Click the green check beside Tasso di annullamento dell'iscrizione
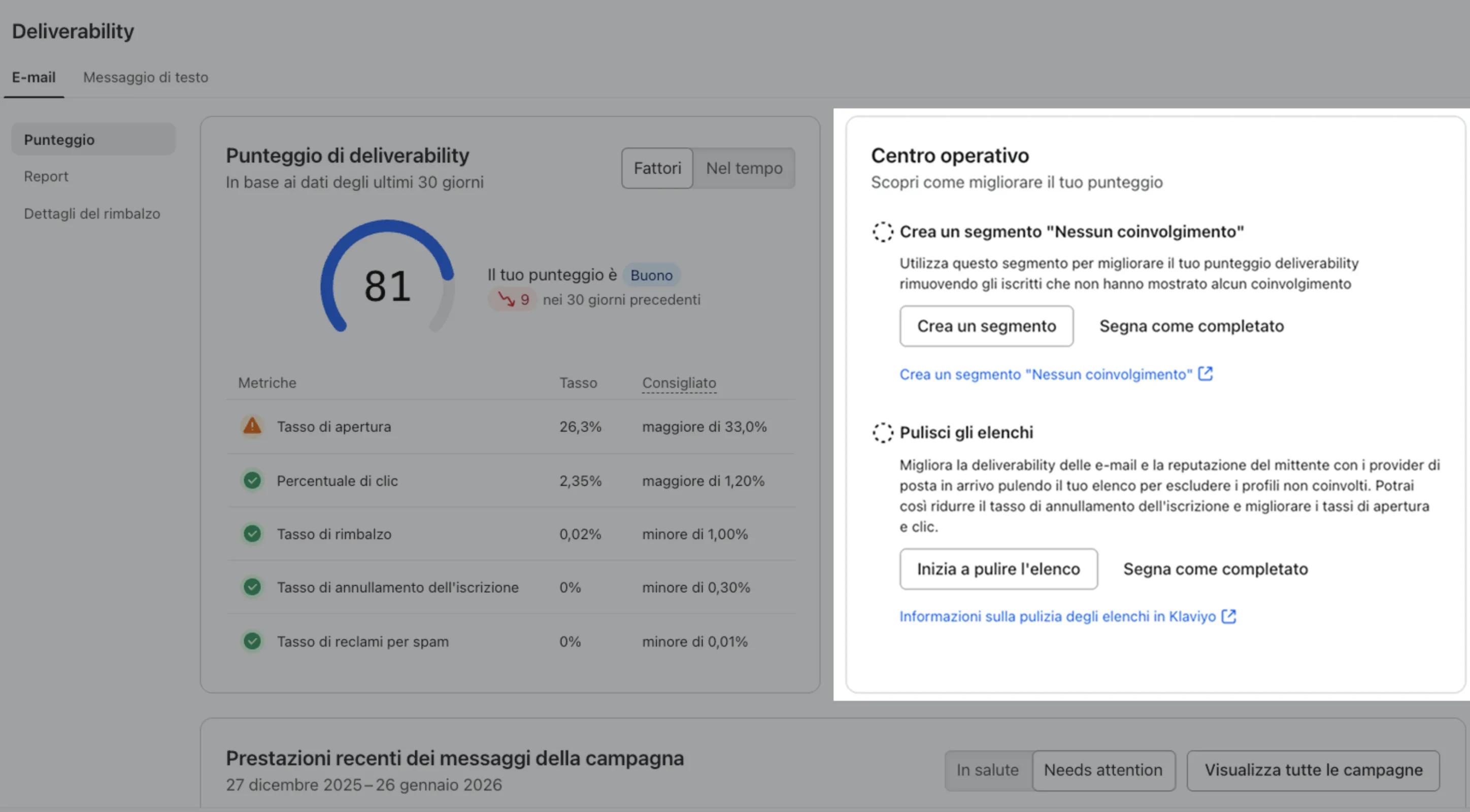The width and height of the screenshot is (1470, 812). (252, 587)
